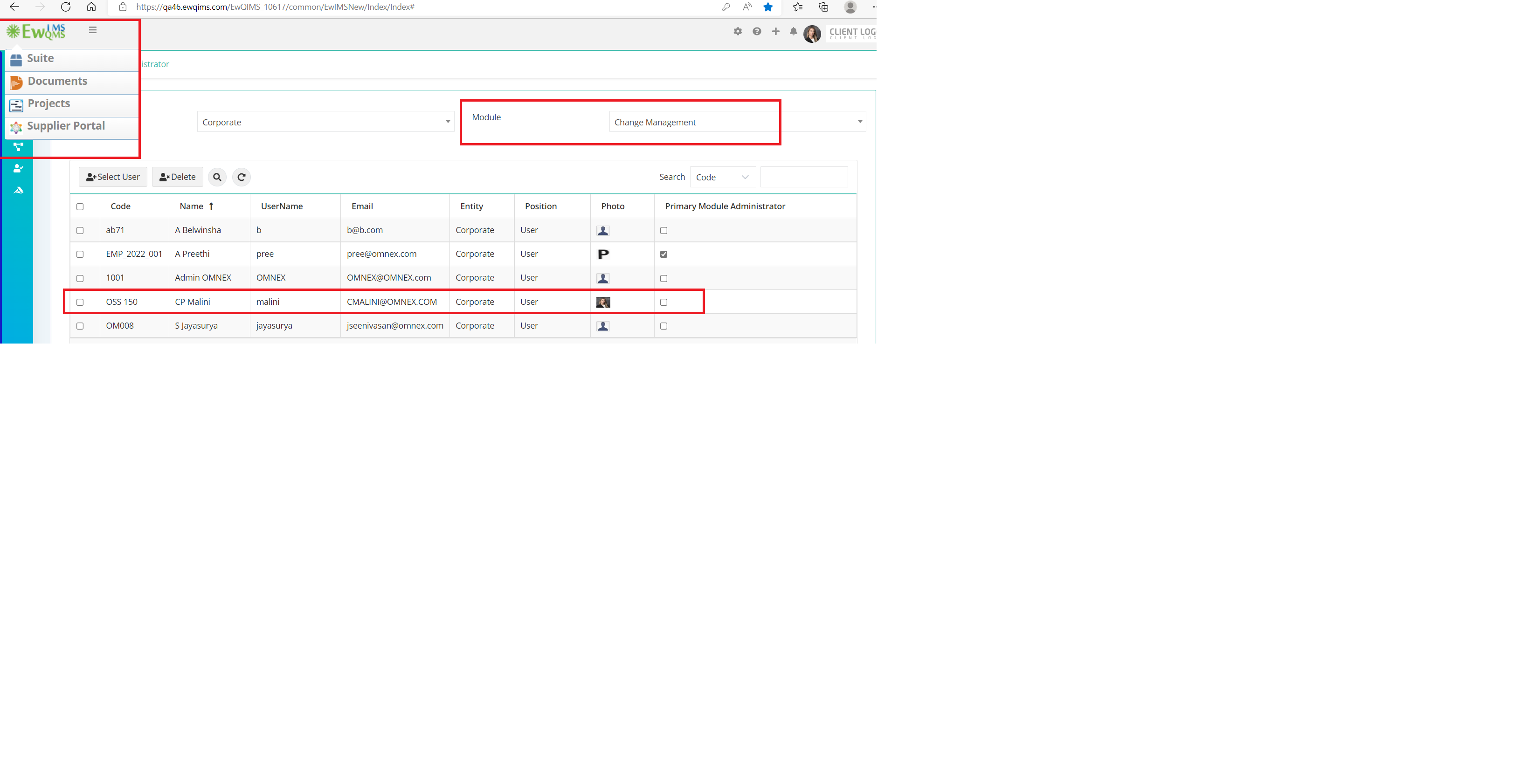Click A Preethi's photo icon
This screenshot has height=784, width=1534.
(x=603, y=254)
